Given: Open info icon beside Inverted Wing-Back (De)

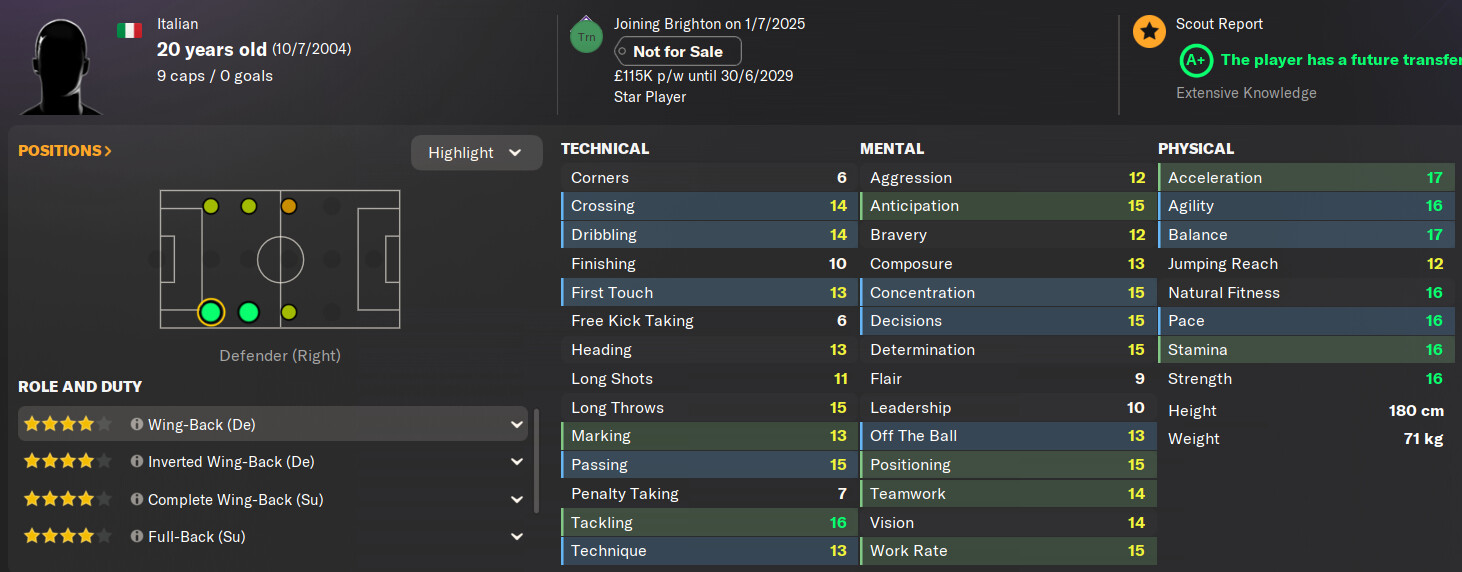Looking at the screenshot, I should pyautogui.click(x=137, y=462).
